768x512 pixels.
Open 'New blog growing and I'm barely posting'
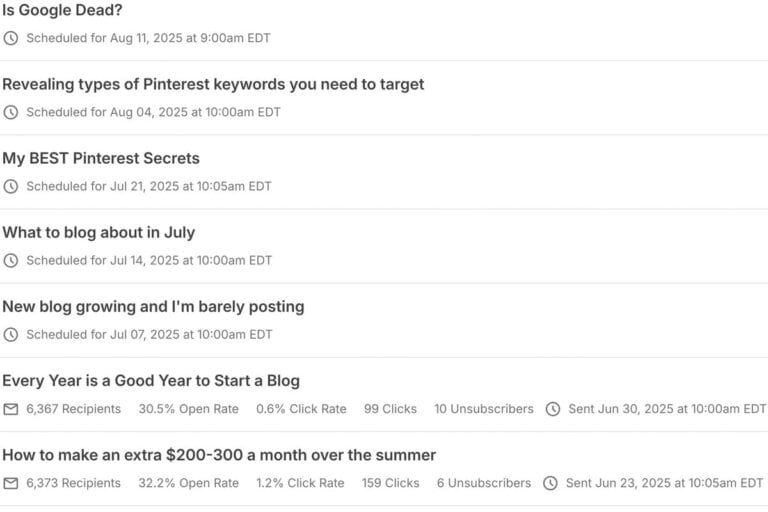(x=153, y=306)
